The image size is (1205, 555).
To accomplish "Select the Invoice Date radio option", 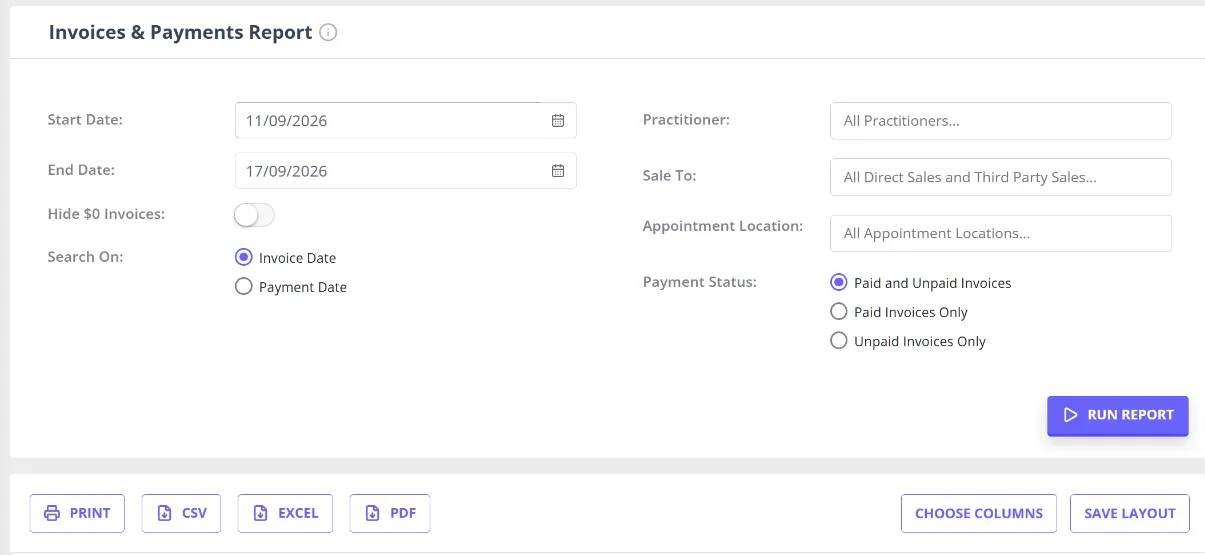I will pyautogui.click(x=243, y=257).
